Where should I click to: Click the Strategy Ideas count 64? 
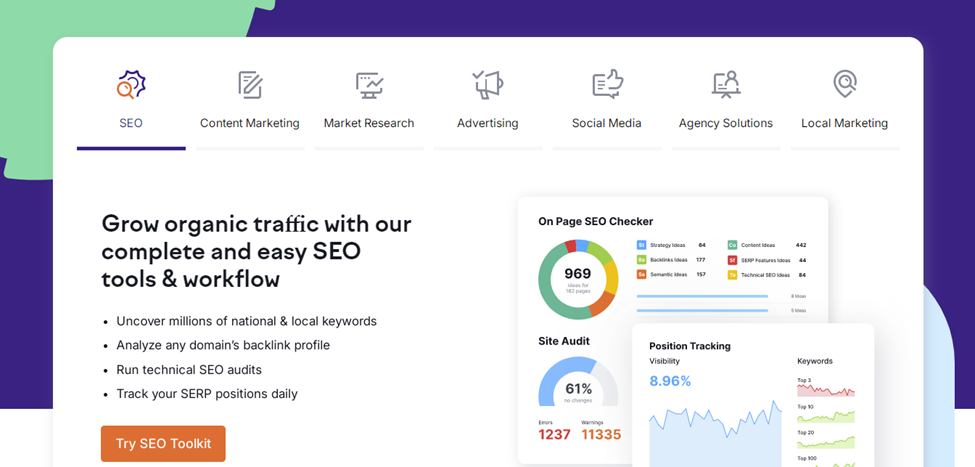pyautogui.click(x=702, y=245)
